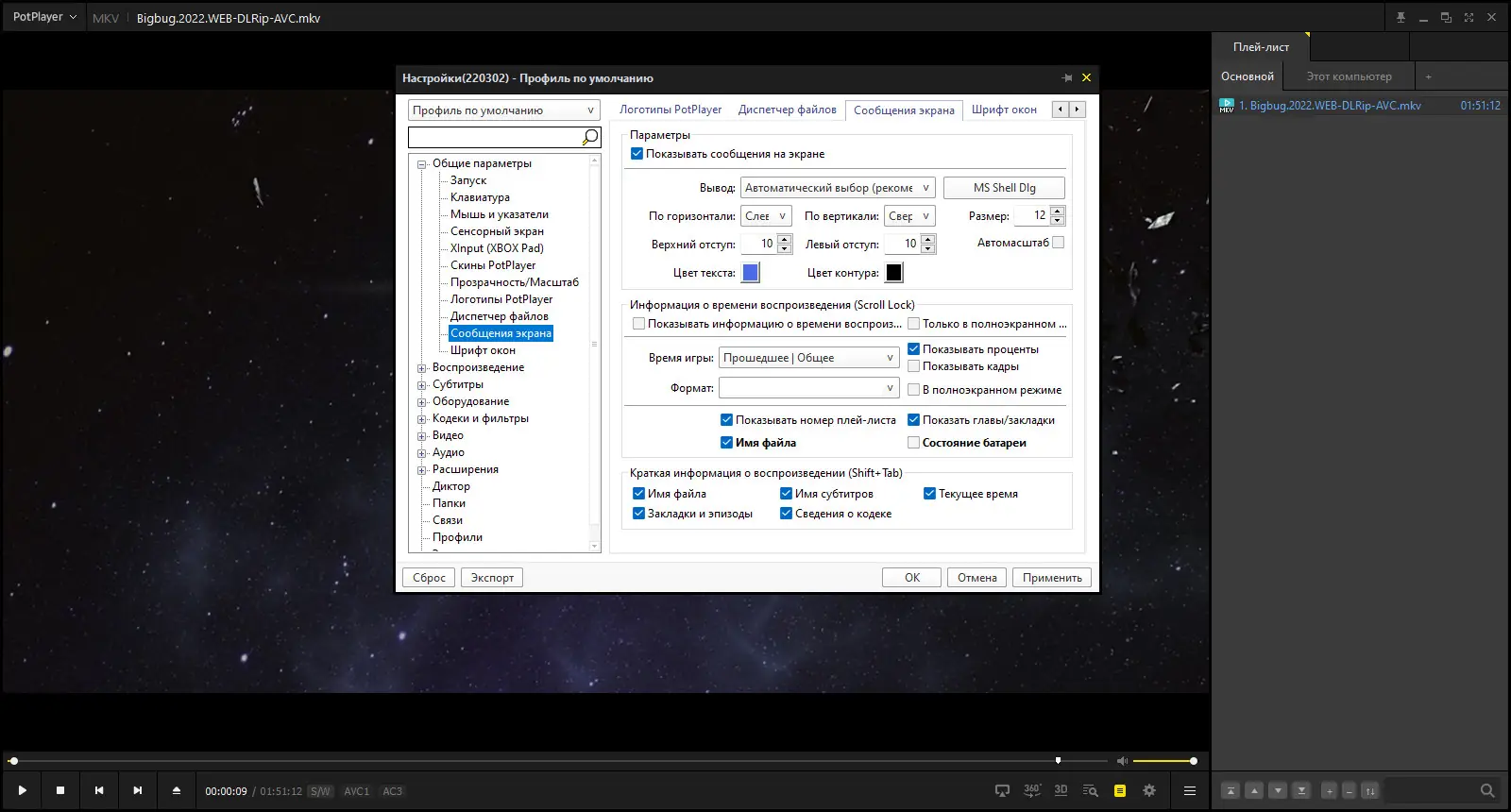Stop playback with the Stop button
Viewport: 1511px width, 812px height.
(x=60, y=790)
